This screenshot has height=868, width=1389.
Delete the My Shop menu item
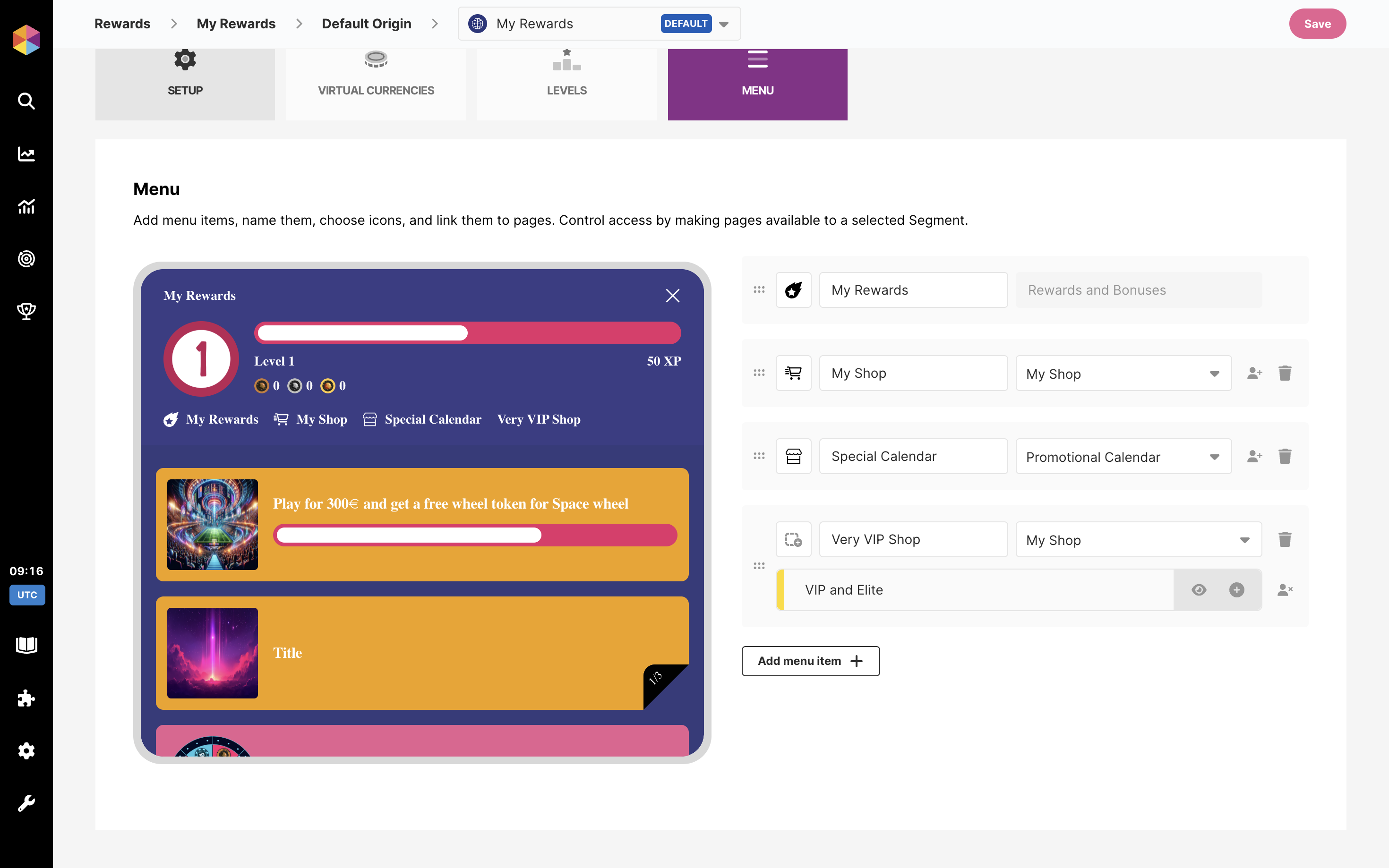(x=1285, y=373)
